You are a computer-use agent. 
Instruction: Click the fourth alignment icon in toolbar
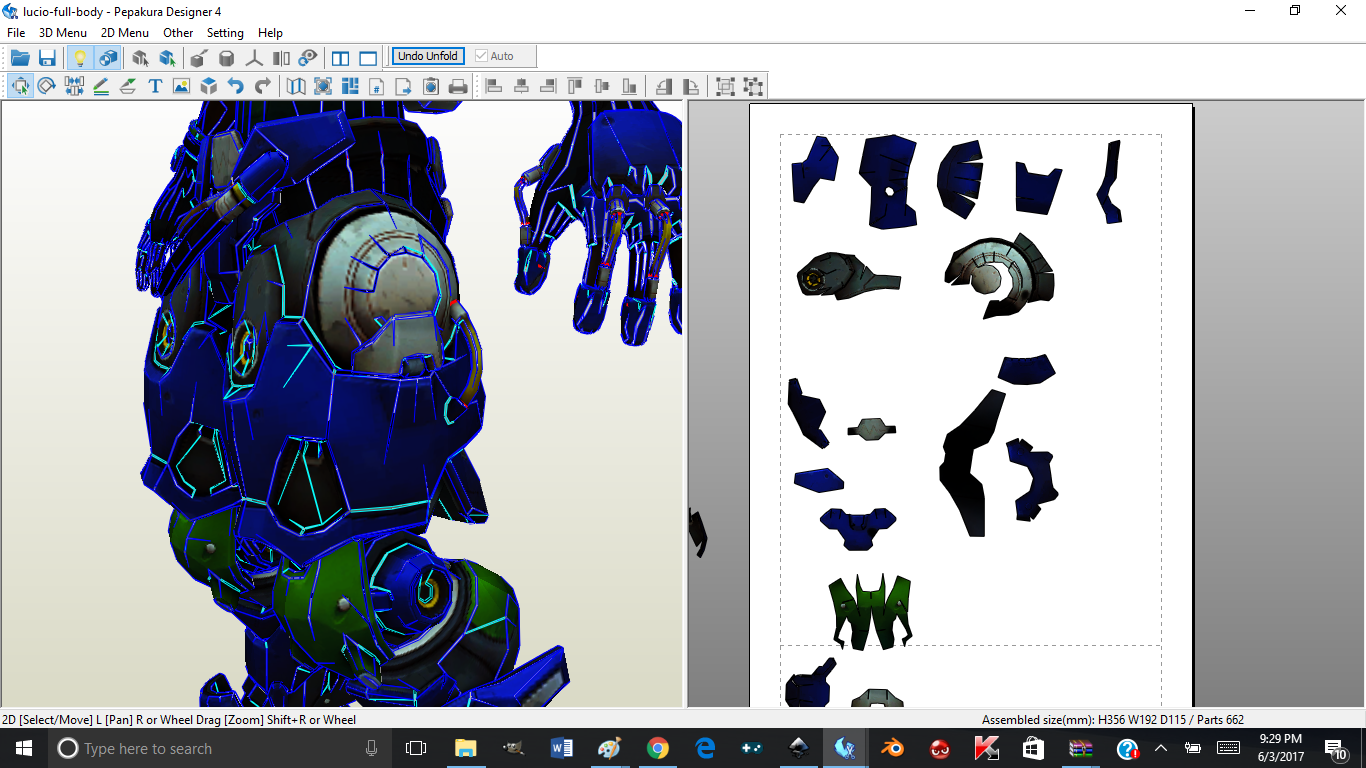(575, 86)
